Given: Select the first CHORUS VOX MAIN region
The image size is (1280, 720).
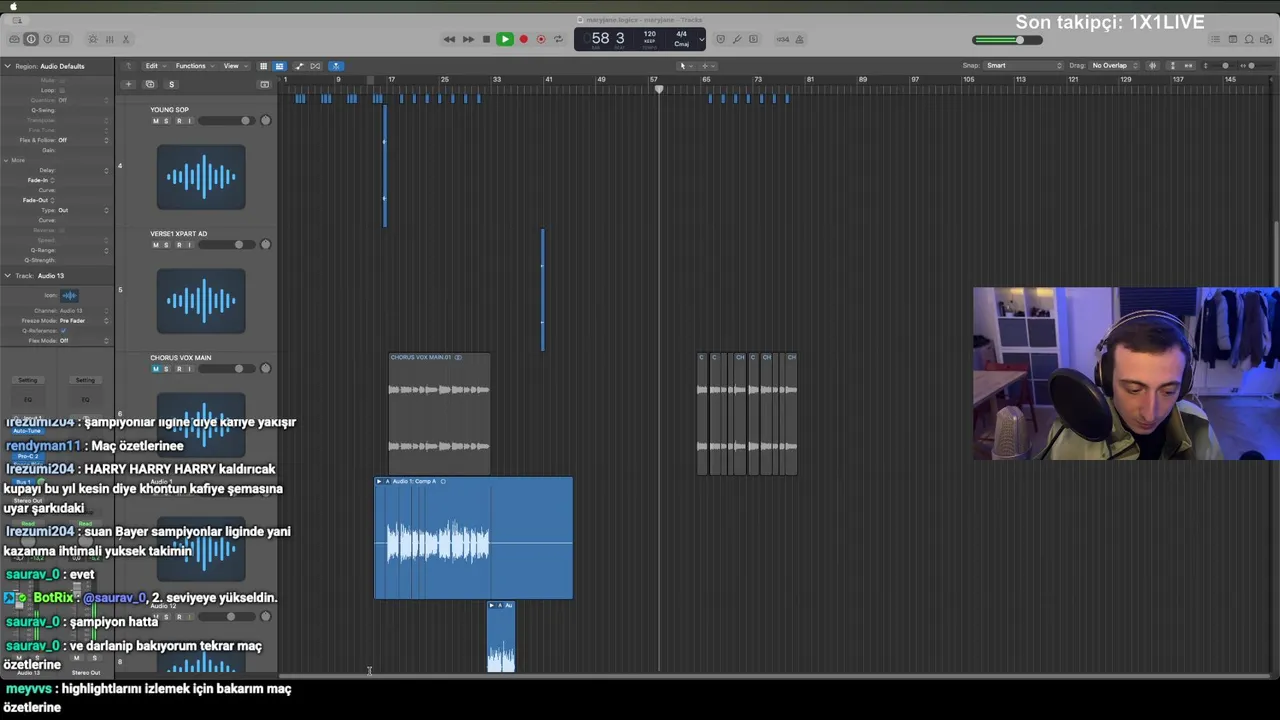Looking at the screenshot, I should pos(439,413).
